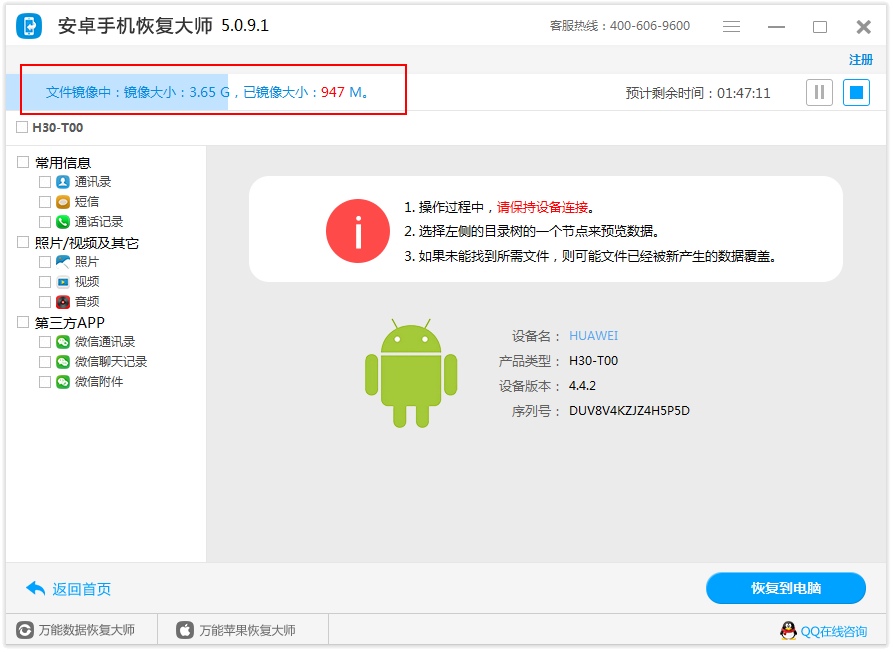Image resolution: width=893 pixels, height=652 pixels.
Task: Check the H30-T00 device checkbox
Action: (x=22, y=127)
